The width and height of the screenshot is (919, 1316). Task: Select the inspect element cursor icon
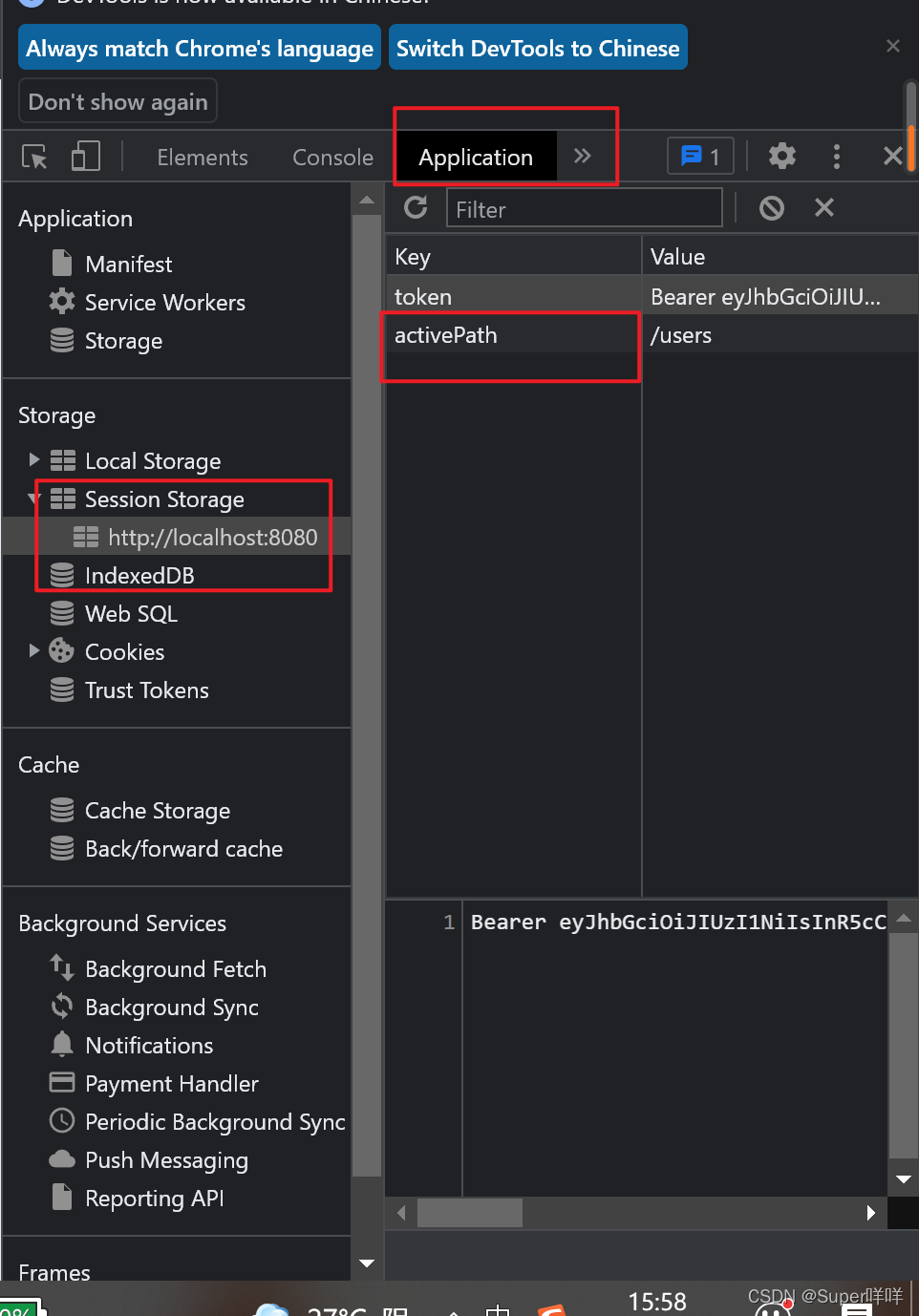34,157
